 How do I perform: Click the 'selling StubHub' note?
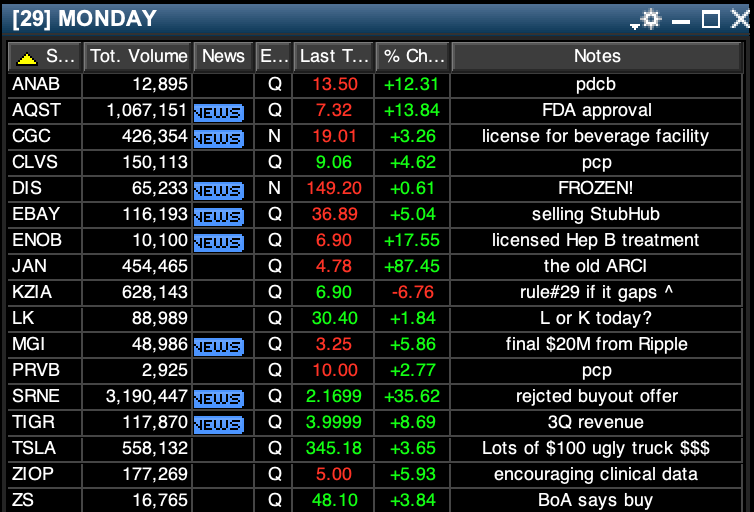596,214
